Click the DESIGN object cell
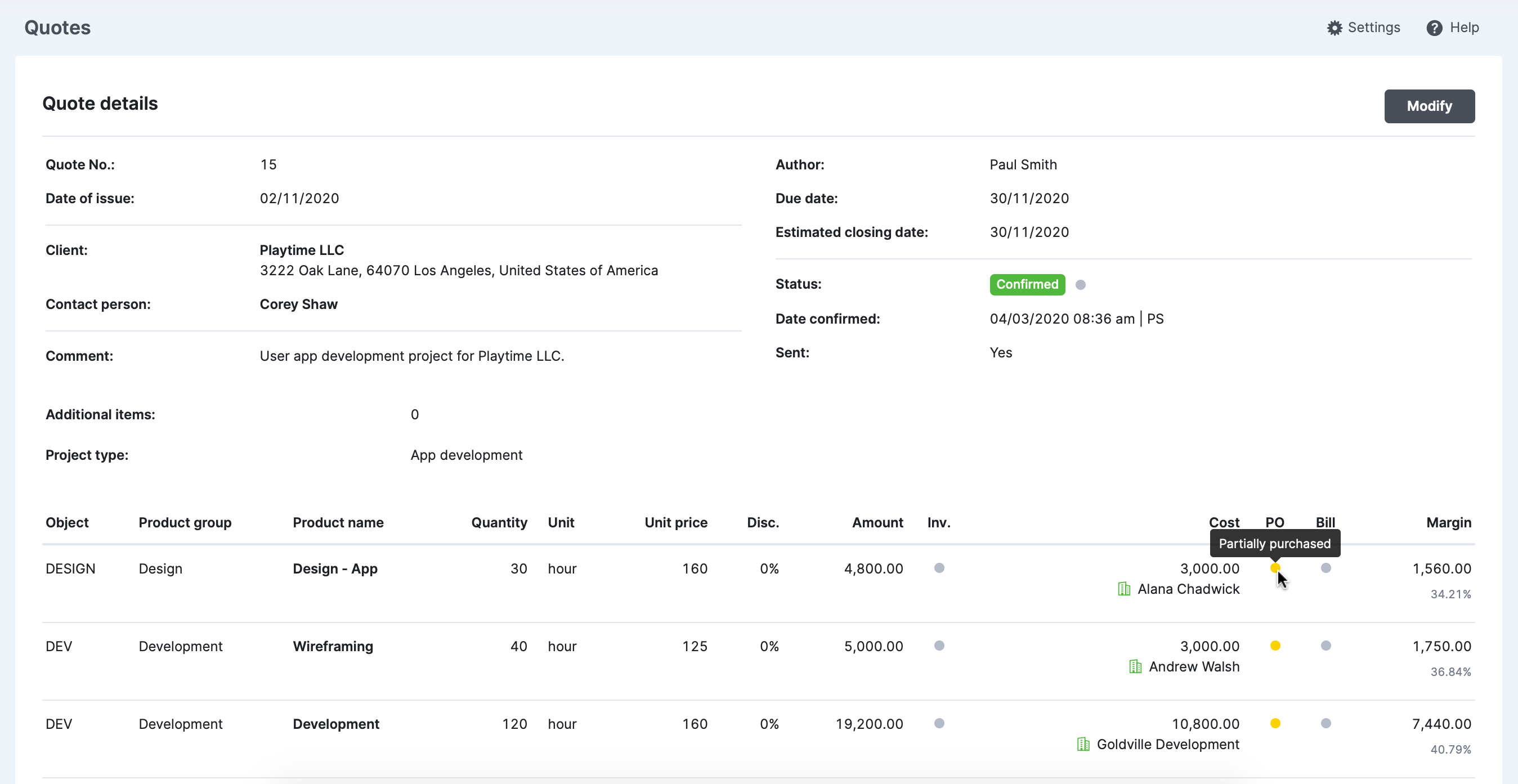This screenshot has width=1518, height=784. 71,569
